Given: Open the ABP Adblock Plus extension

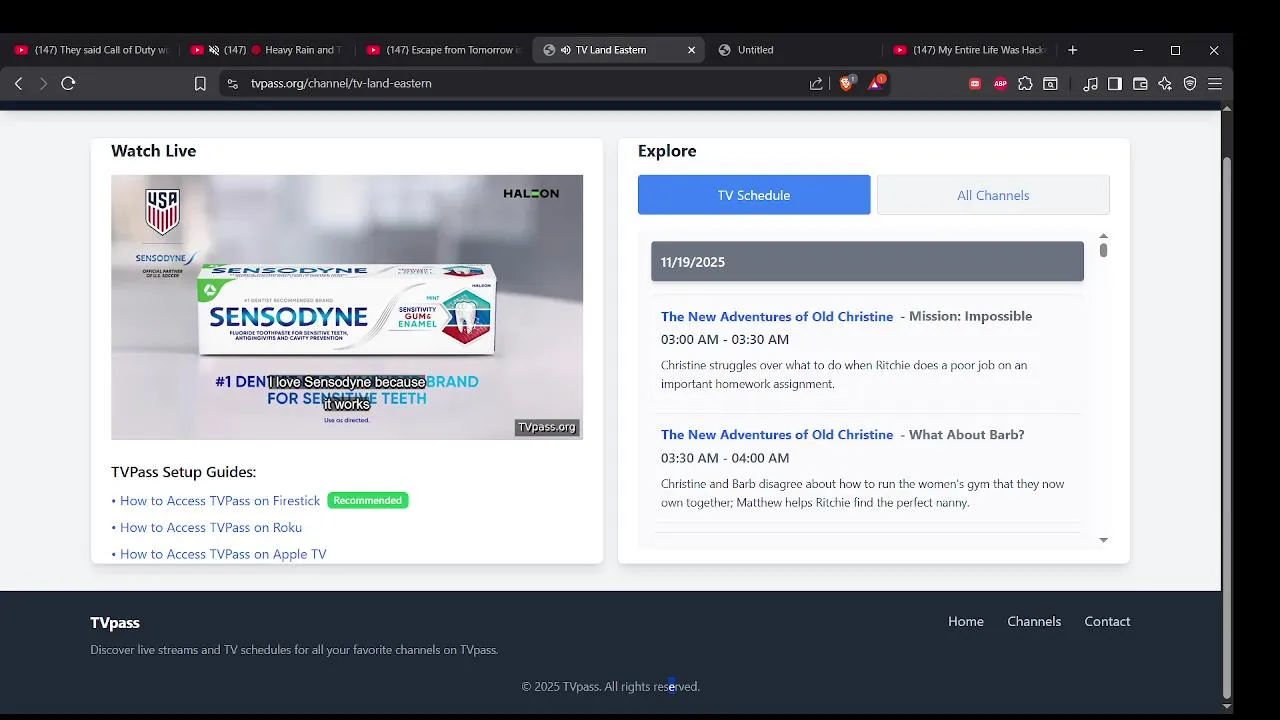Looking at the screenshot, I should coord(1000,84).
